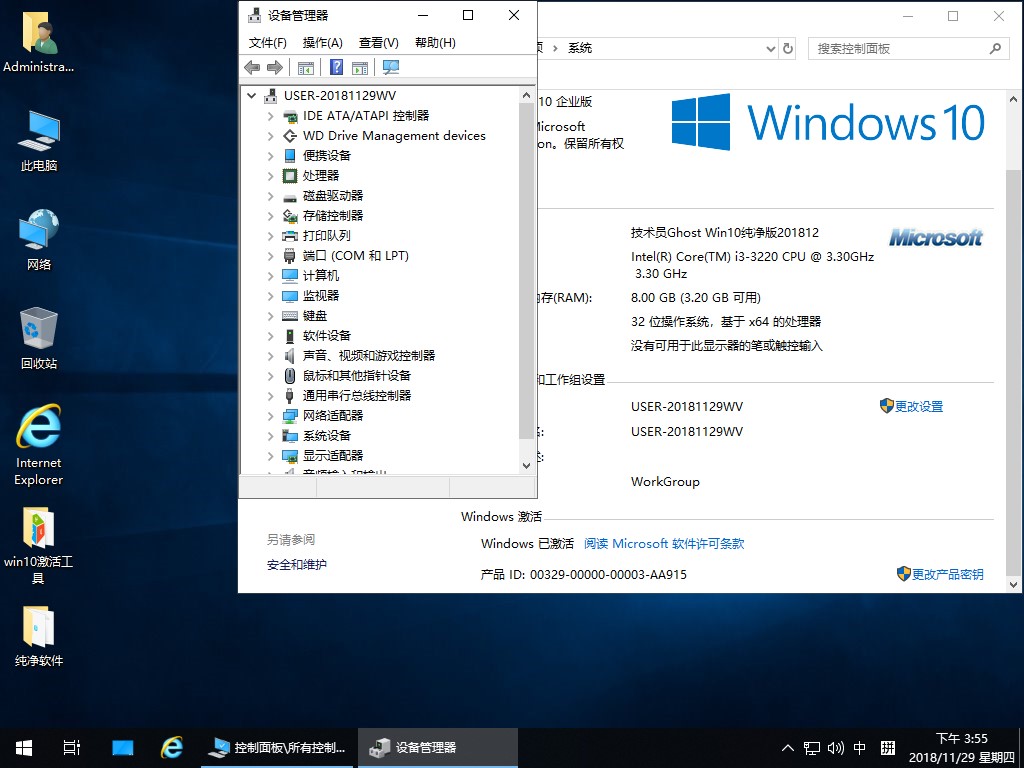Click scan for hardware changes toolbar icon

pos(391,67)
